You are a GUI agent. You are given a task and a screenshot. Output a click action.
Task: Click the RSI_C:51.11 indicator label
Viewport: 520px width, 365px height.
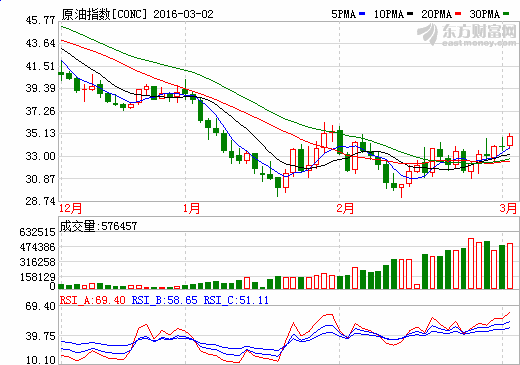click(236, 300)
